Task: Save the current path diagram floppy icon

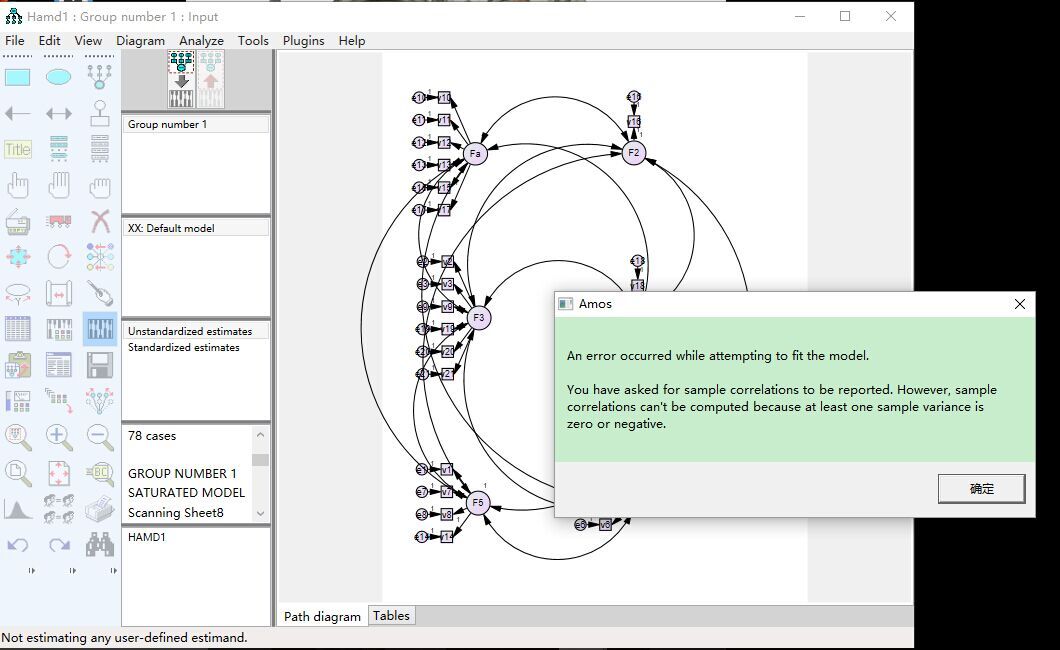Action: [100, 365]
